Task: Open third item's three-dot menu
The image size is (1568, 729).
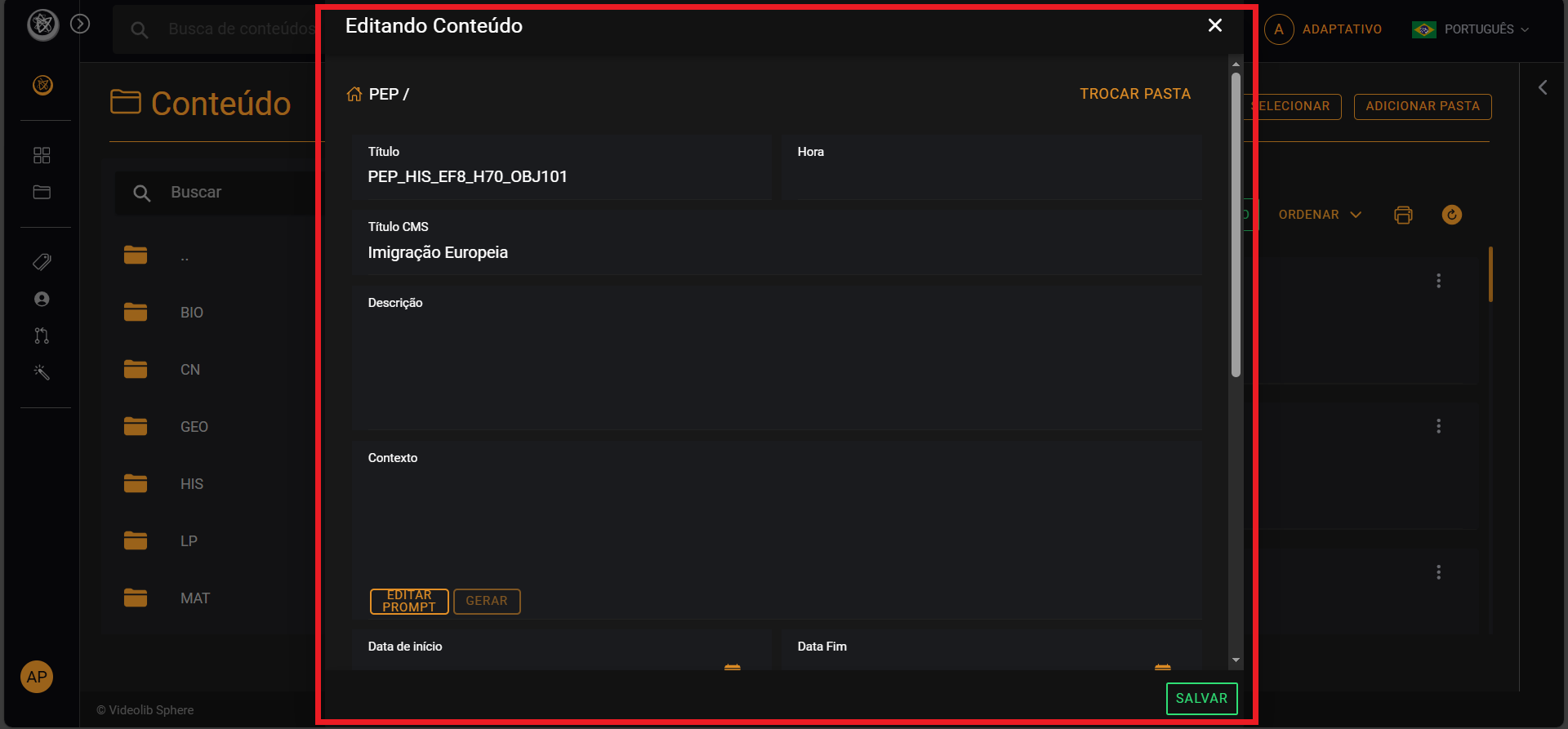Action: (1438, 572)
